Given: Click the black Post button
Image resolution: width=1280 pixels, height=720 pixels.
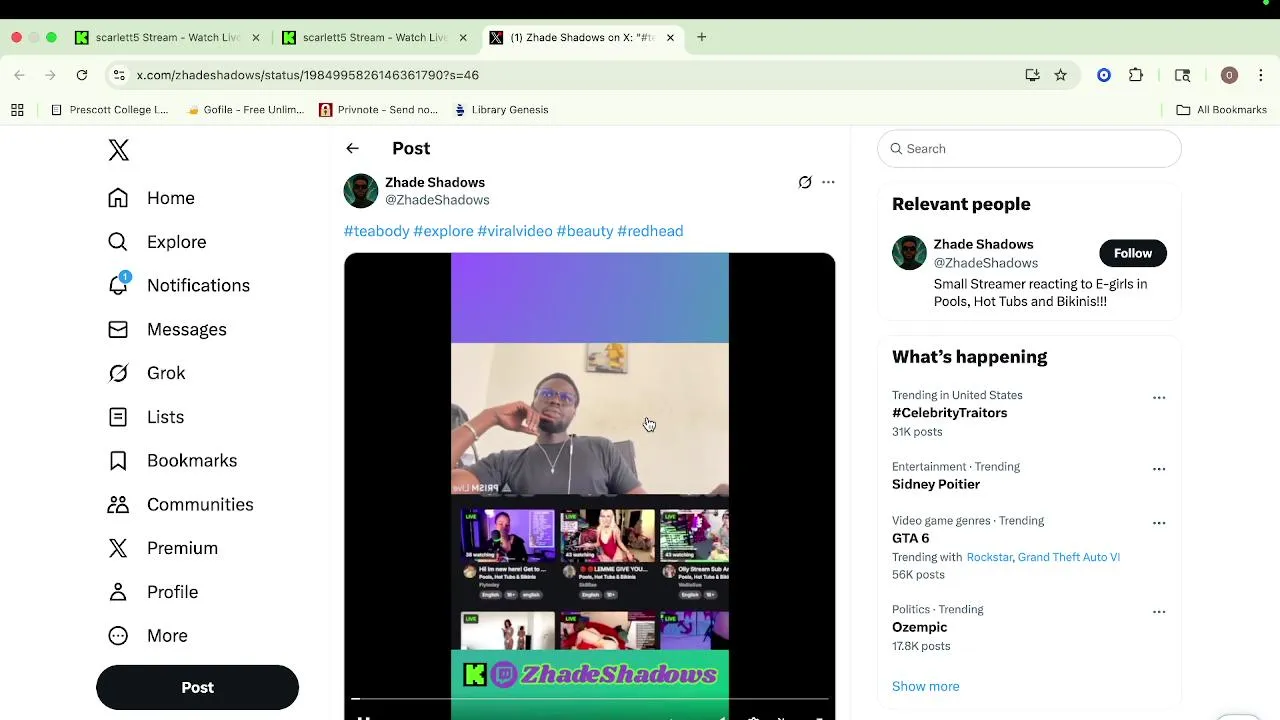Looking at the screenshot, I should (x=197, y=688).
